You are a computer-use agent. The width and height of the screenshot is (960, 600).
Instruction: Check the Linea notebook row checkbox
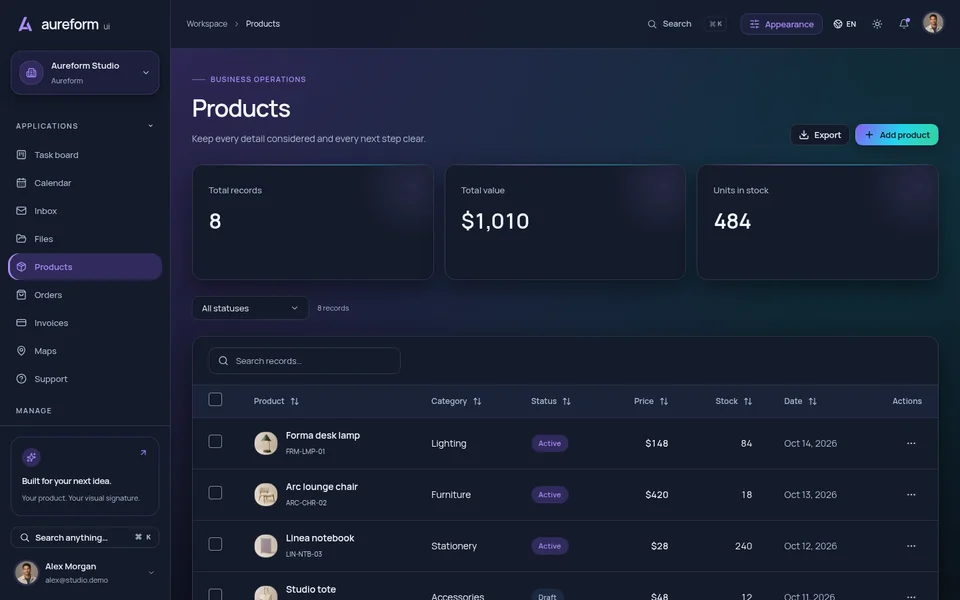pyautogui.click(x=216, y=544)
